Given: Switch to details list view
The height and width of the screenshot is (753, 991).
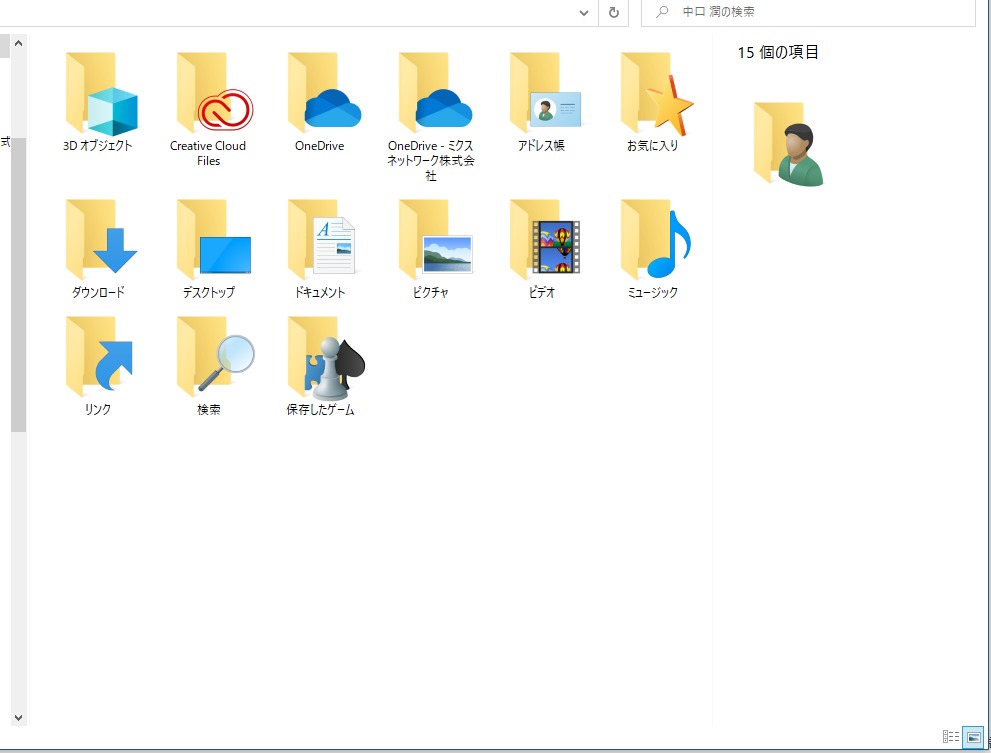Looking at the screenshot, I should (951, 738).
